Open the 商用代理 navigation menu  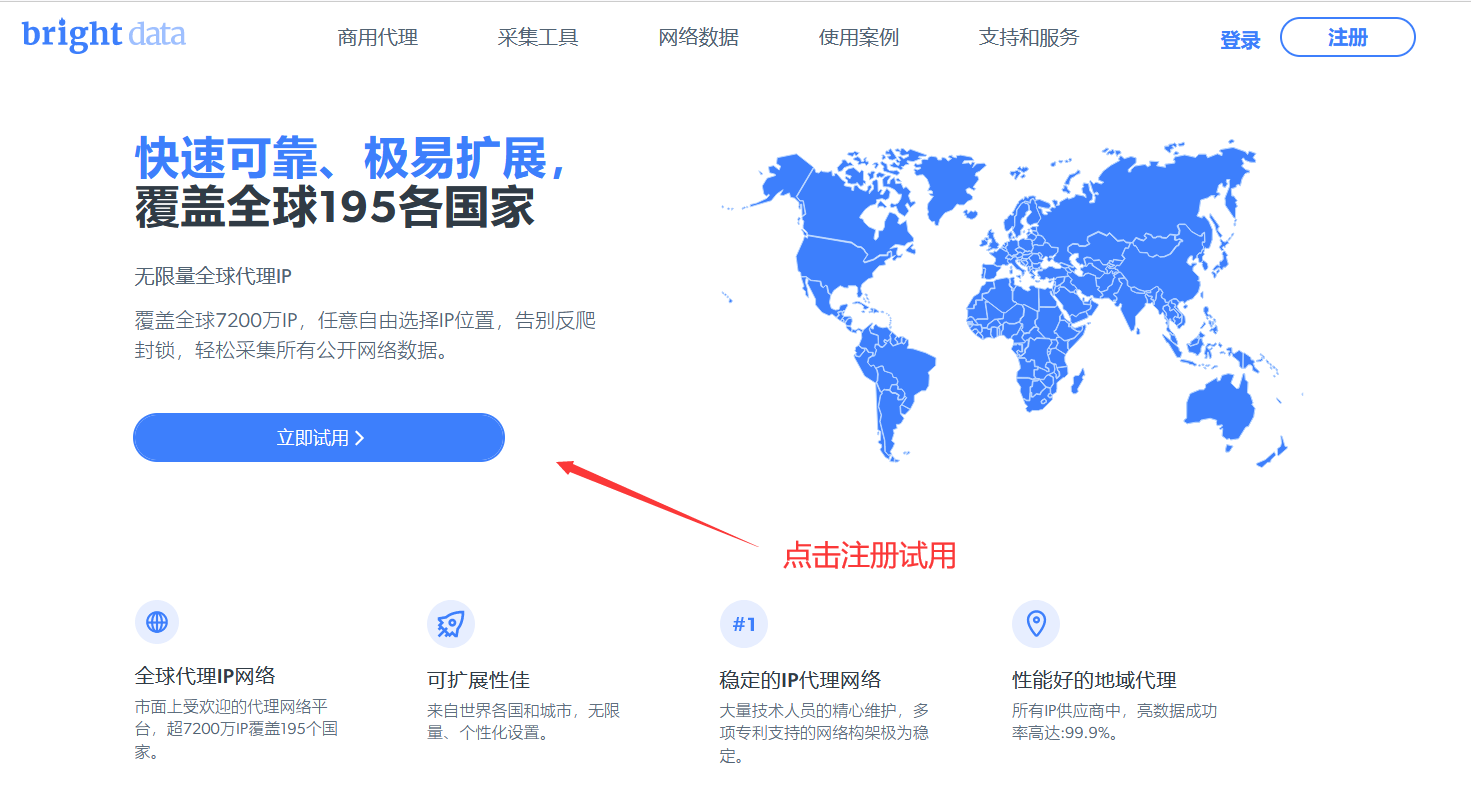tap(377, 37)
